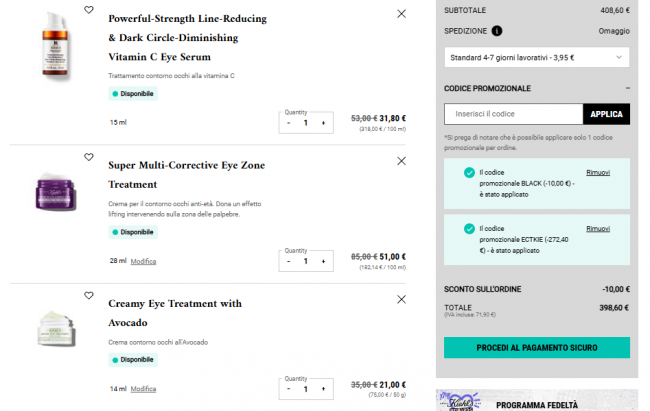The height and width of the screenshot is (411, 650).
Task: Decrease quantity of Vitamin C Eye Serum
Action: point(289,123)
